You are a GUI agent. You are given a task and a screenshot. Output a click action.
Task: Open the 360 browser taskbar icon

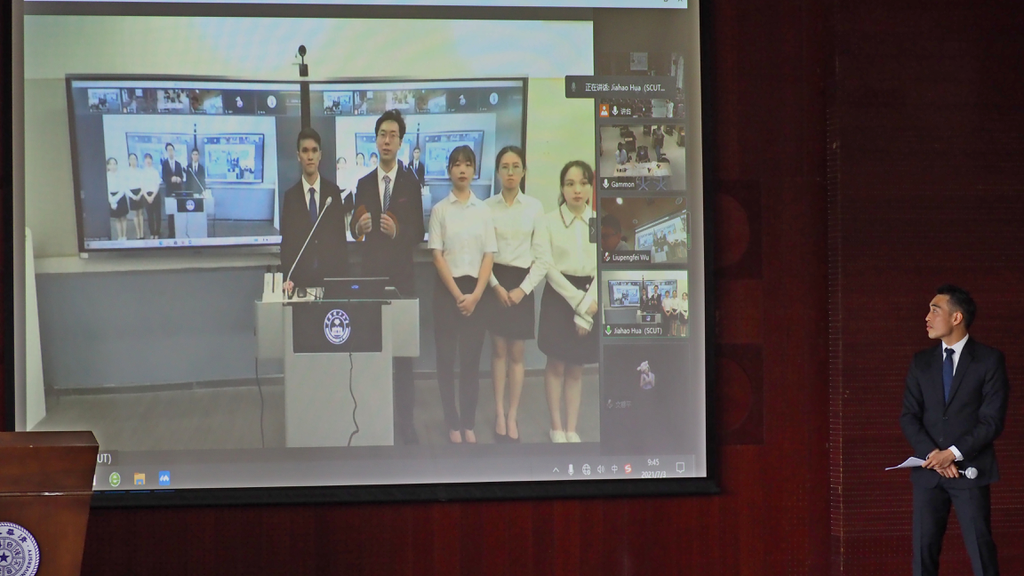click(x=115, y=479)
